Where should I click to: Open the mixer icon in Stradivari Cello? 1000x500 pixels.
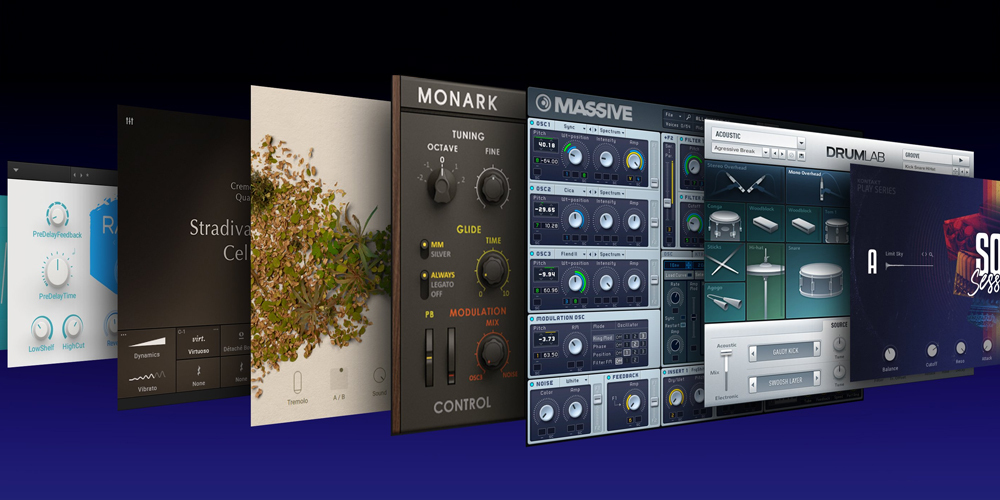point(129,121)
